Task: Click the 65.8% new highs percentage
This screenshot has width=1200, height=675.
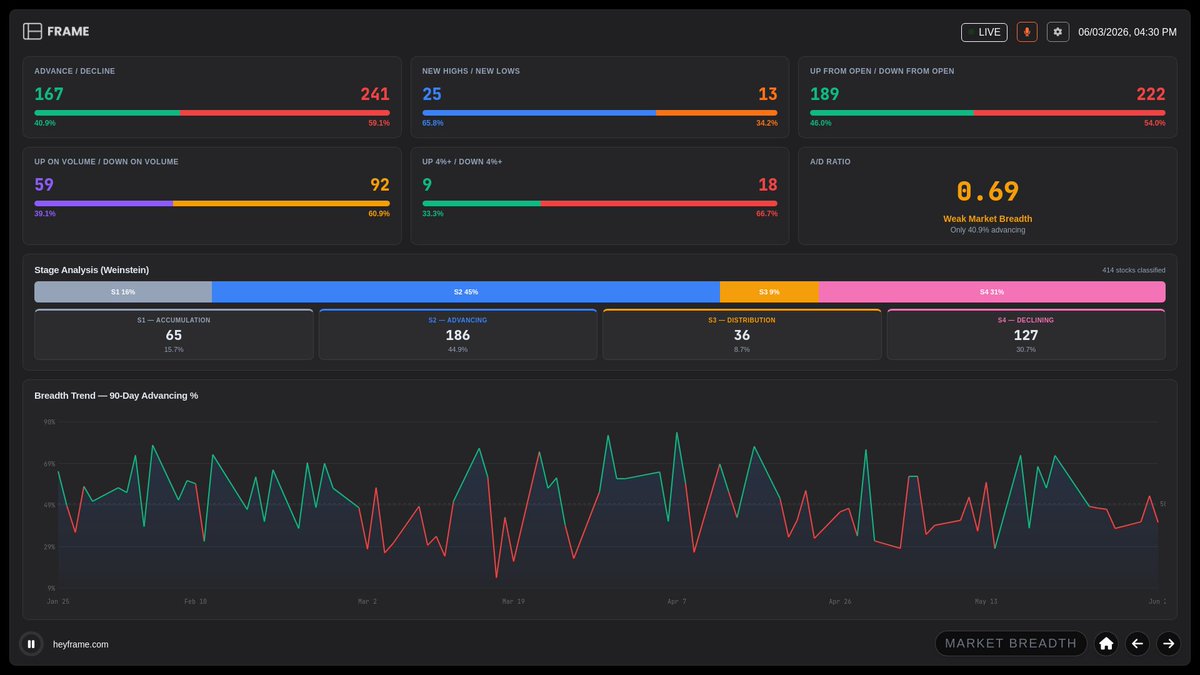Action: pyautogui.click(x=433, y=123)
